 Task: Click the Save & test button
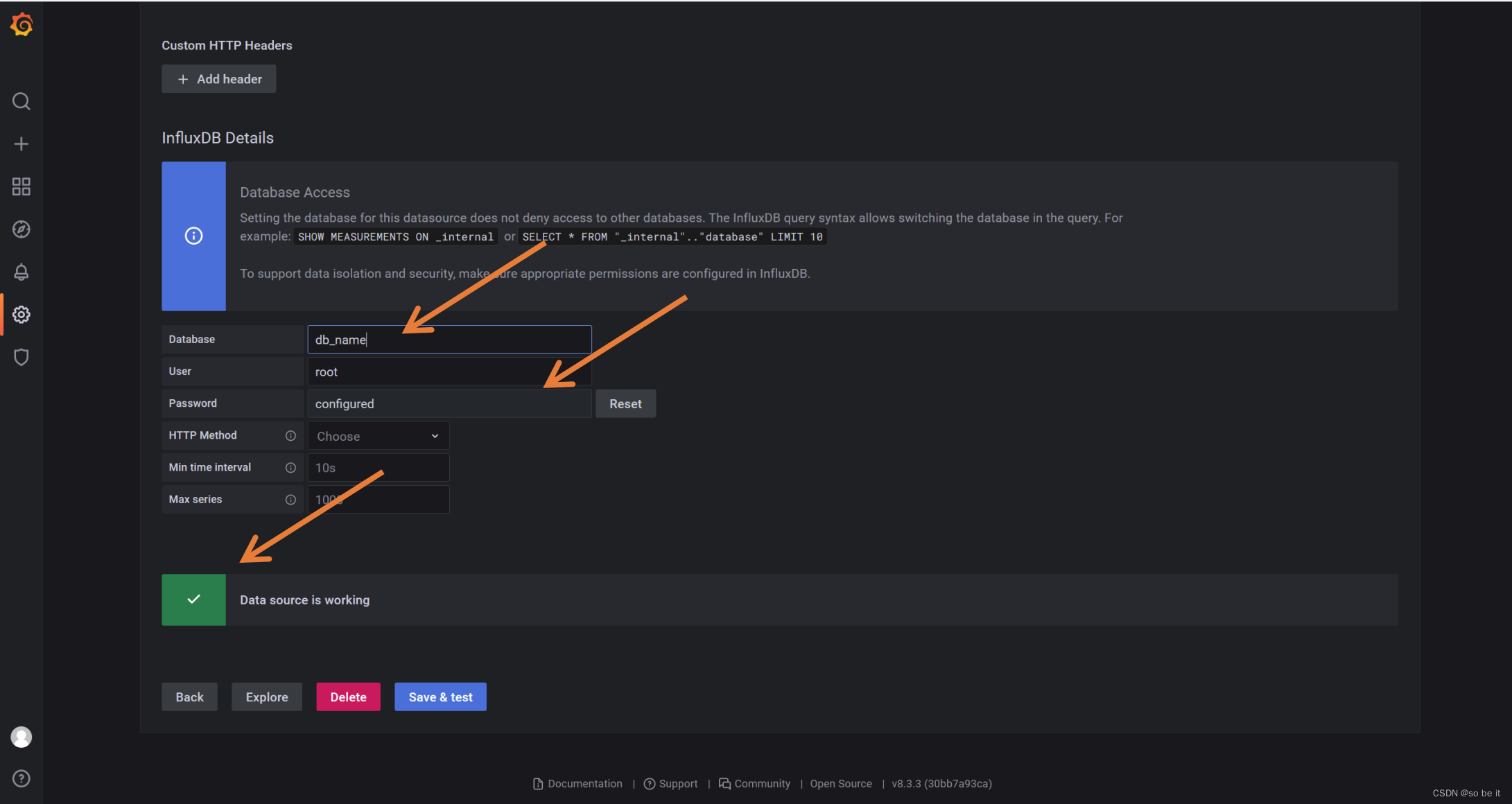440,697
